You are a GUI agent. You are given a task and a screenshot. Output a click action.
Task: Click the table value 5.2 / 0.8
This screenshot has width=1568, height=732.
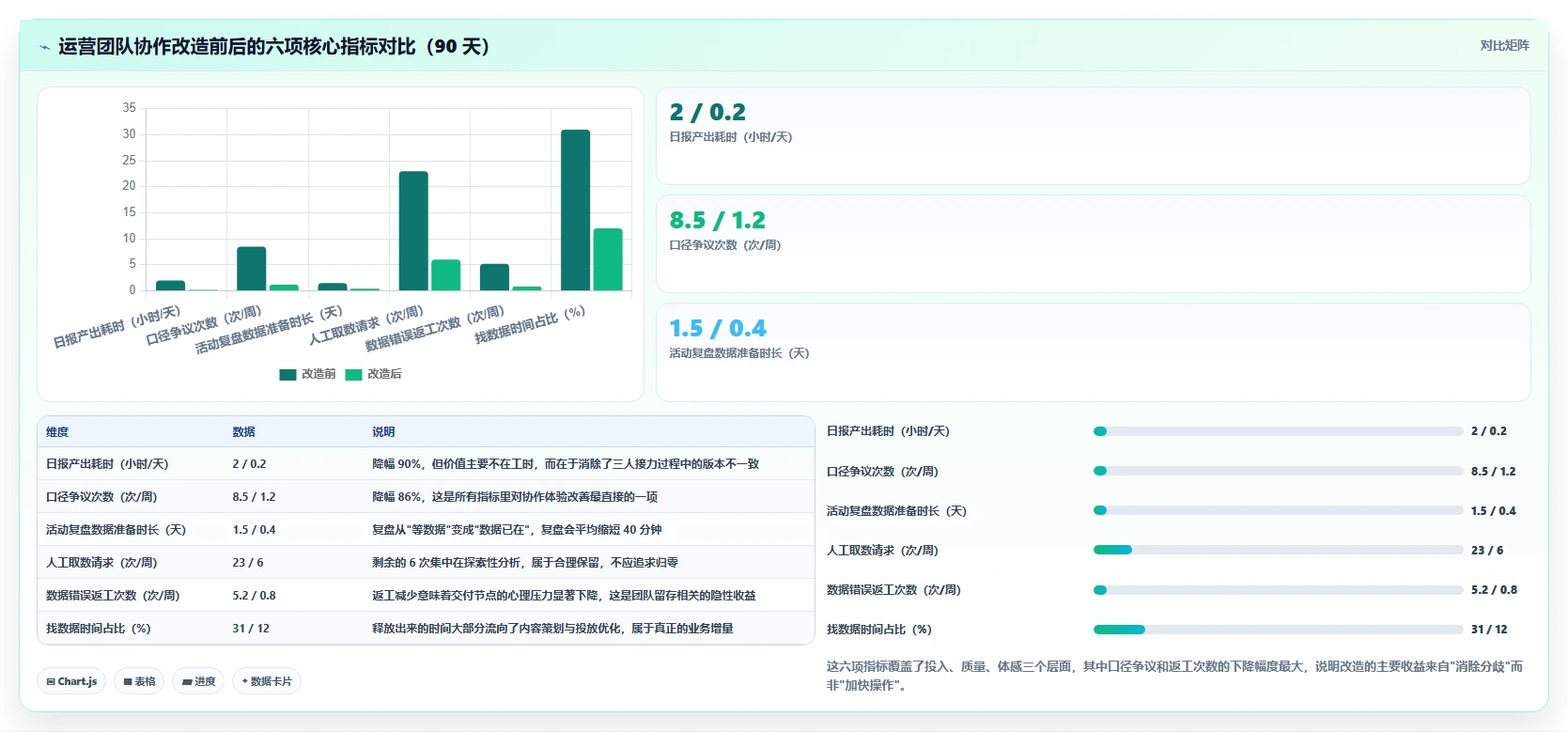[254, 596]
